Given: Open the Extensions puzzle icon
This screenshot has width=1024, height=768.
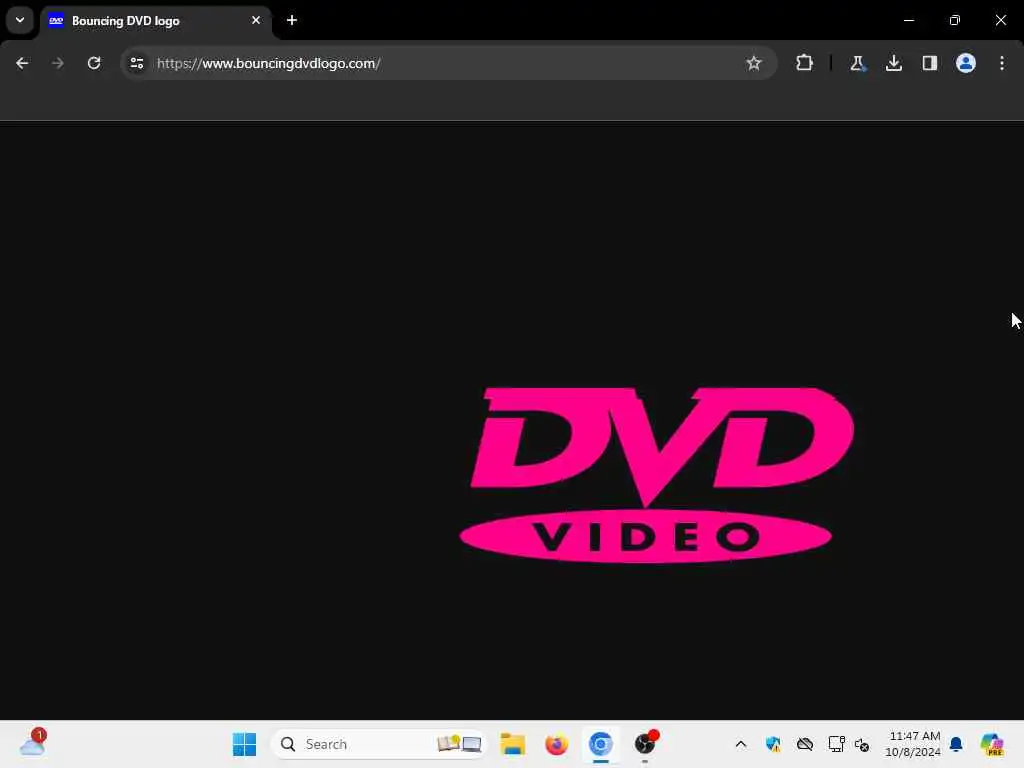Looking at the screenshot, I should (805, 63).
